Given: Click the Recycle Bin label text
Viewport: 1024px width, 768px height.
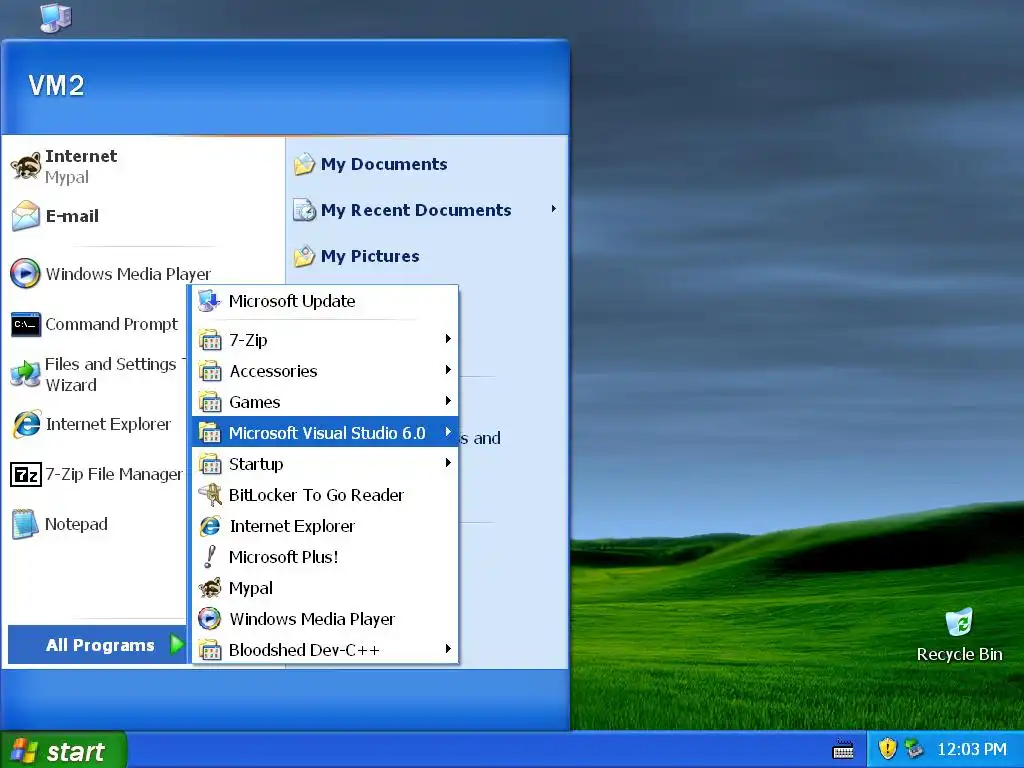Looking at the screenshot, I should 959,654.
